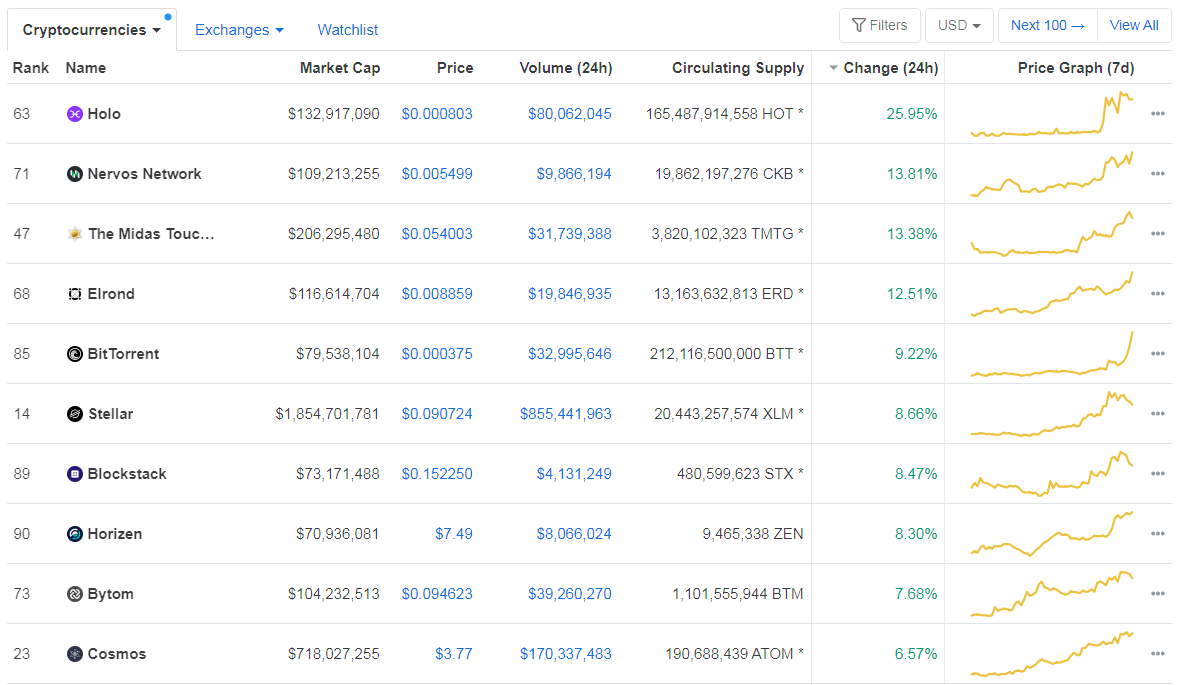Click Blockstack supply 480,599,623 STX
Screen dimensions: 1194x685
tap(740, 474)
